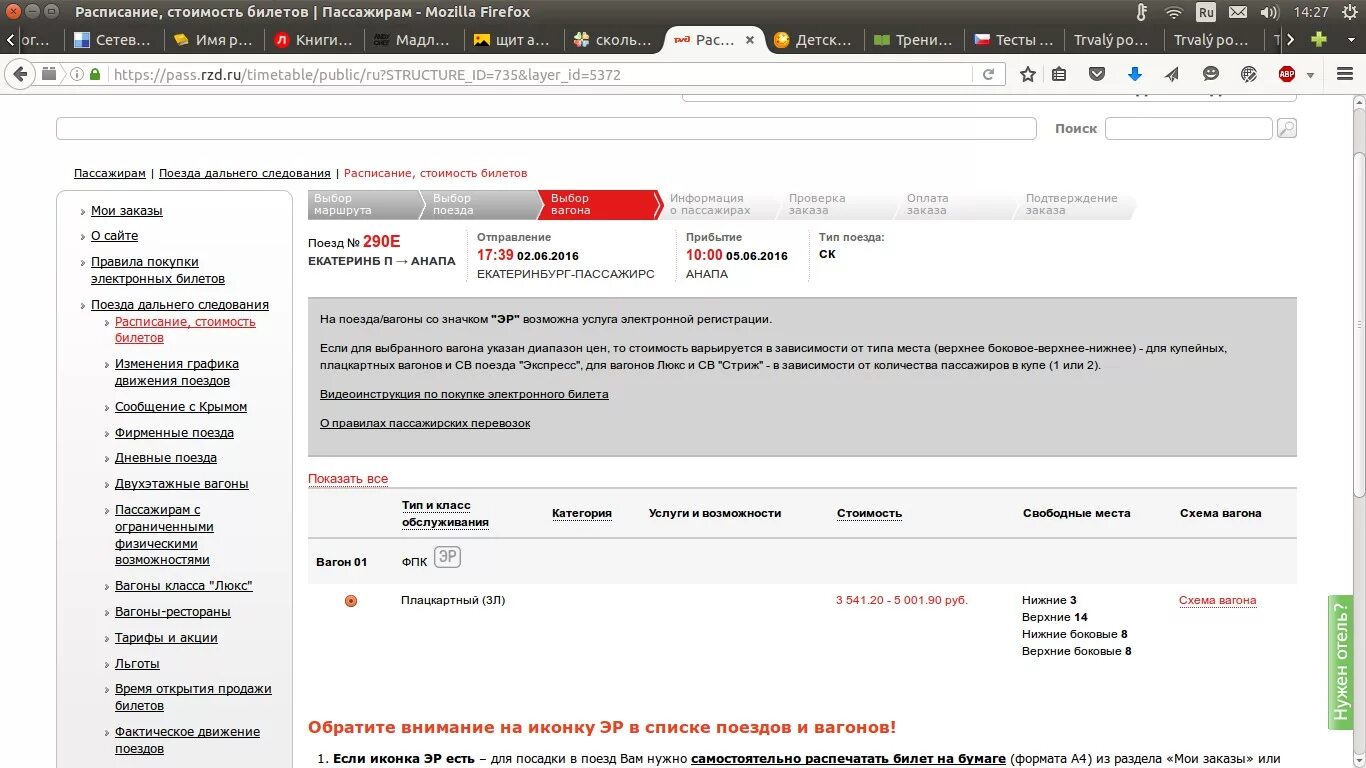Open the Wi-Fi network indicator
The image size is (1366, 768).
(x=1174, y=12)
